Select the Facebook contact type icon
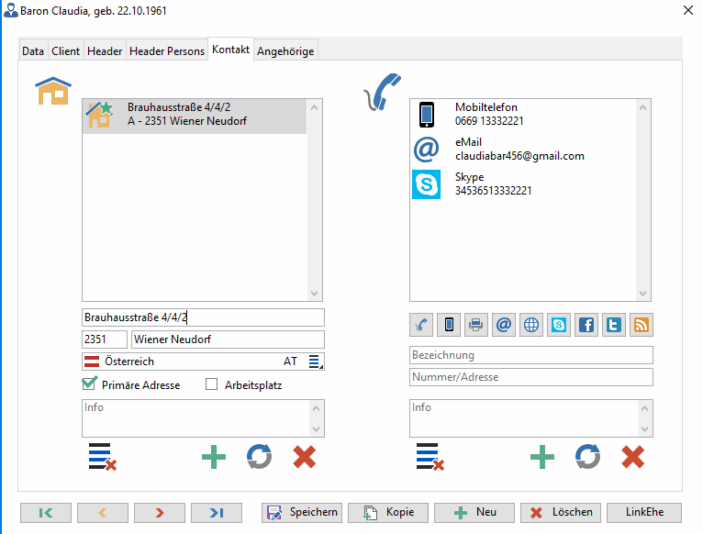 coord(586,325)
